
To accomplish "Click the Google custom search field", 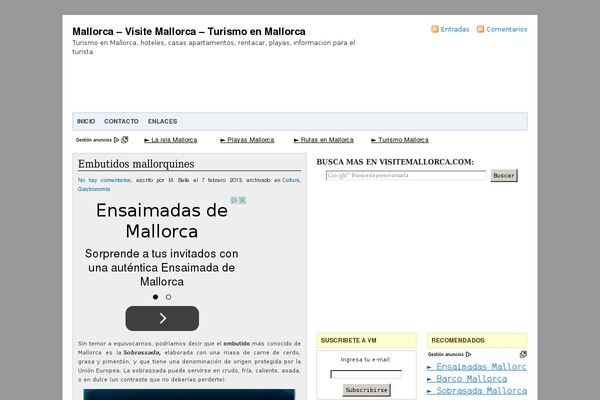I will 406,175.
